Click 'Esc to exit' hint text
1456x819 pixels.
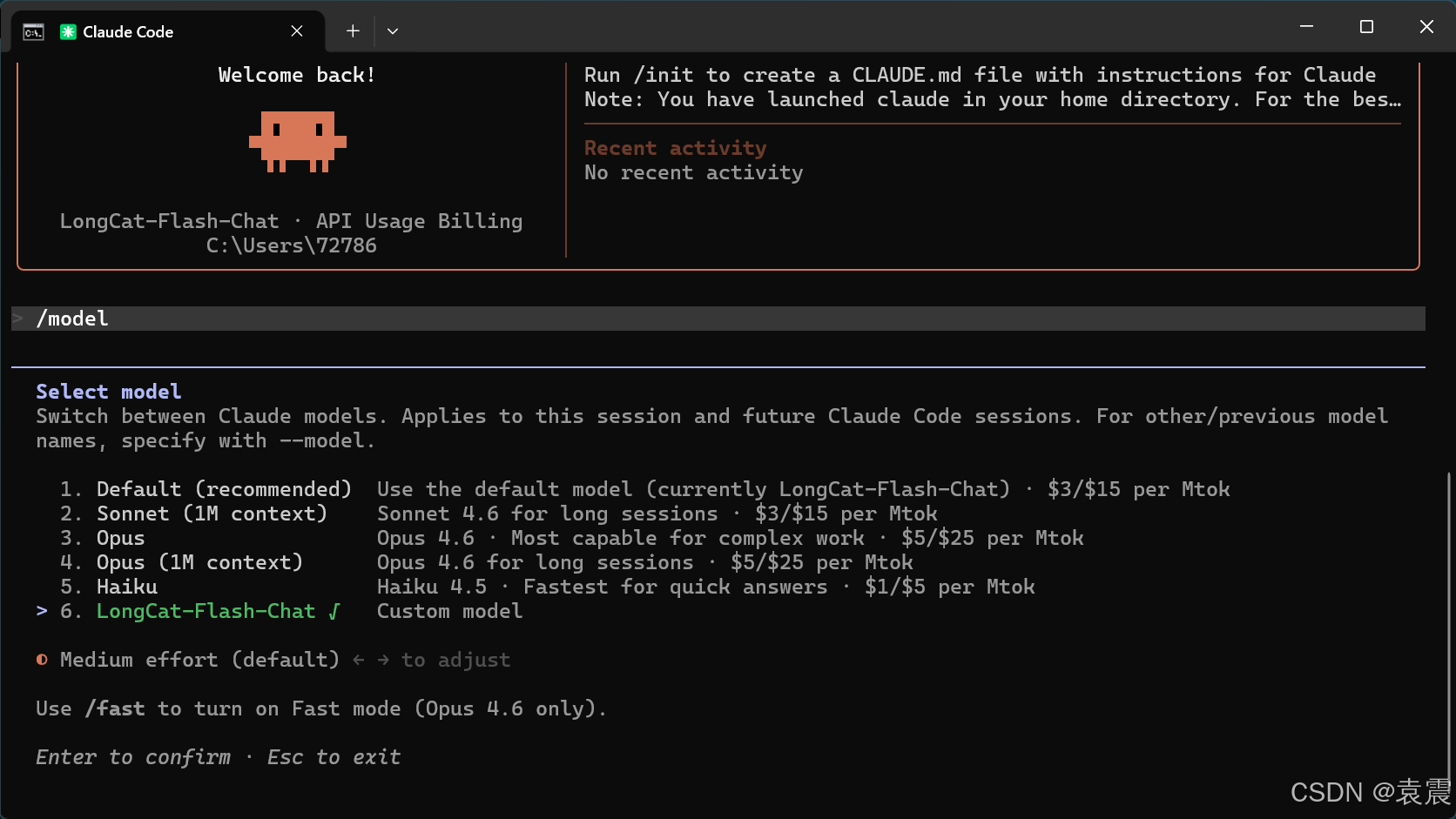click(334, 757)
